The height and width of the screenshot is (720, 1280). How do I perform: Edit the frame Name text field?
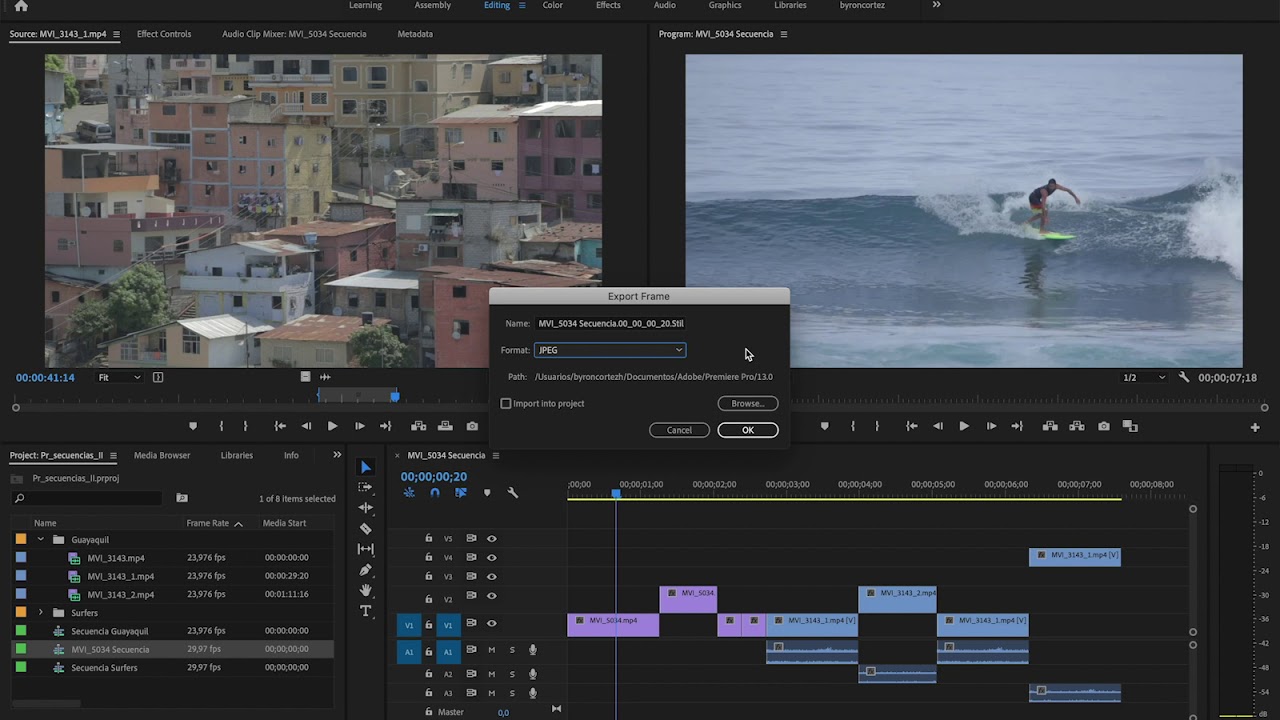click(x=611, y=323)
